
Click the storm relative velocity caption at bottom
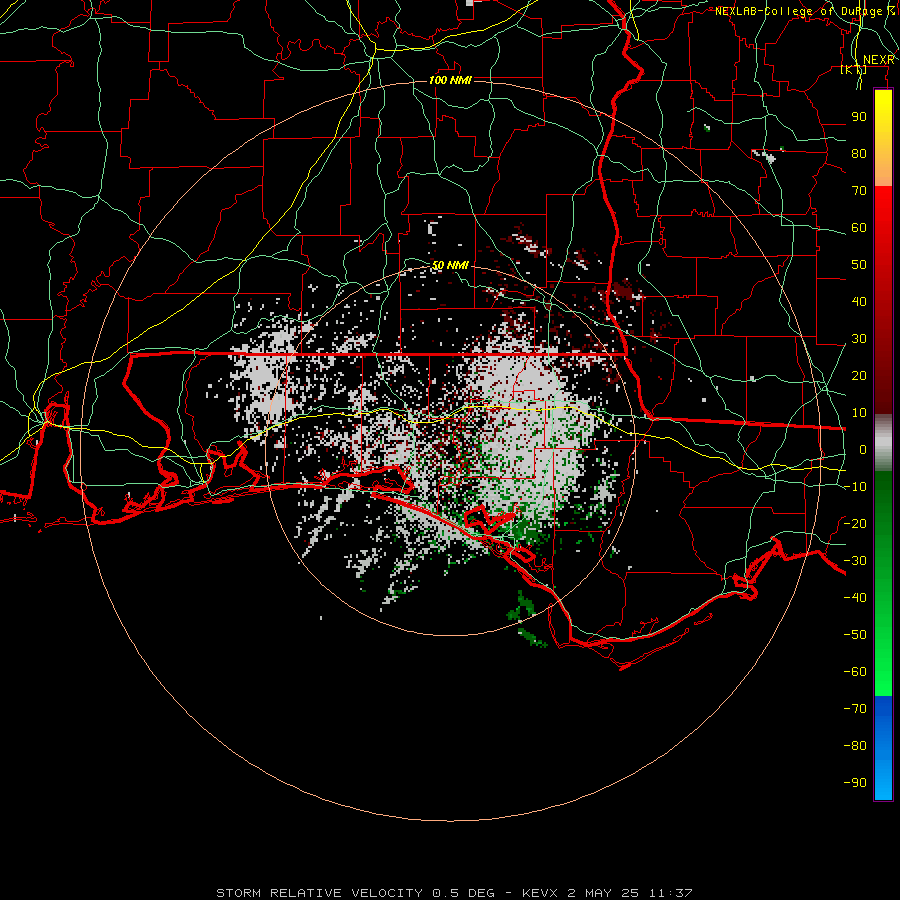(454, 893)
